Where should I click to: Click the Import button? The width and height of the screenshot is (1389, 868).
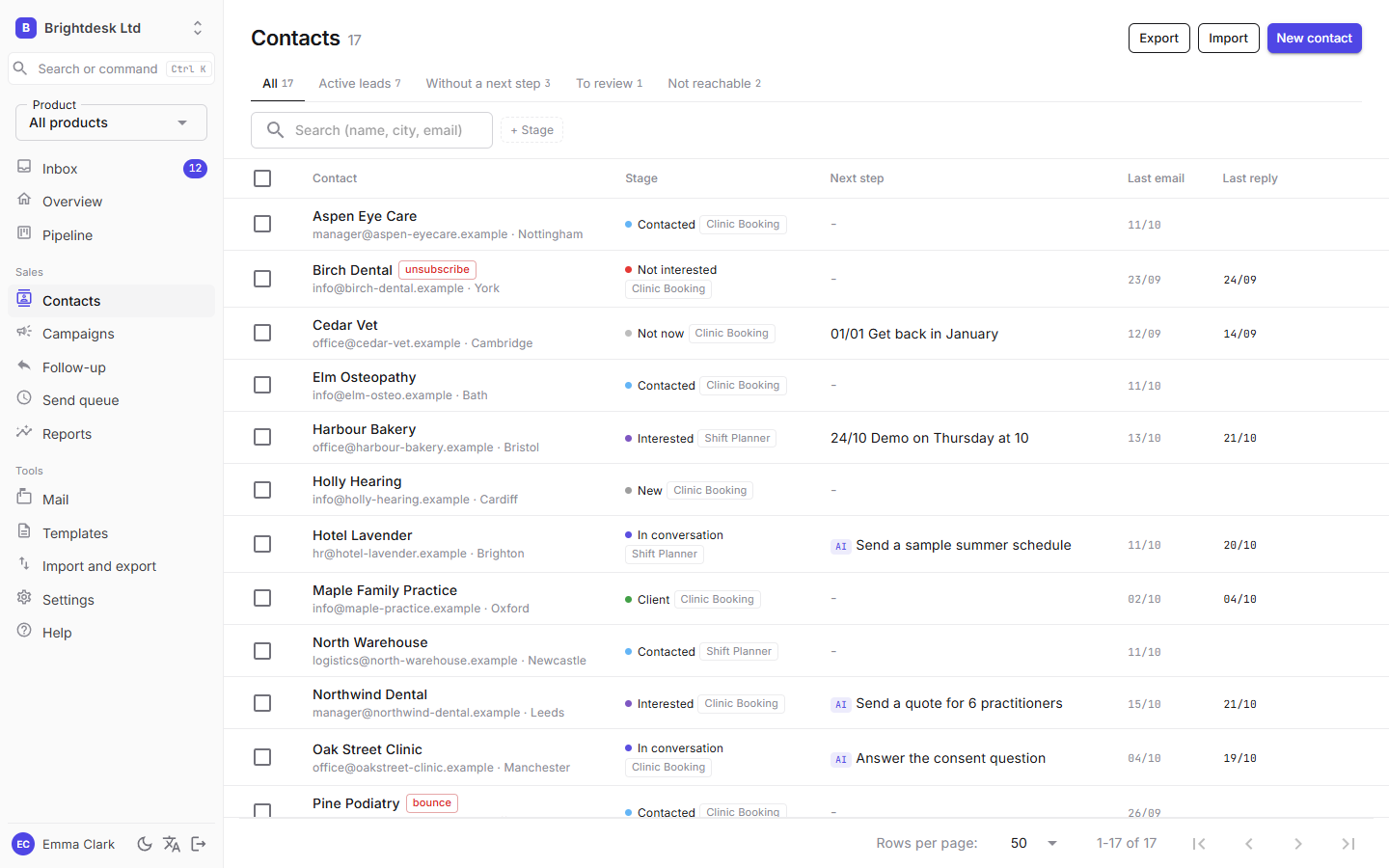[x=1228, y=39]
